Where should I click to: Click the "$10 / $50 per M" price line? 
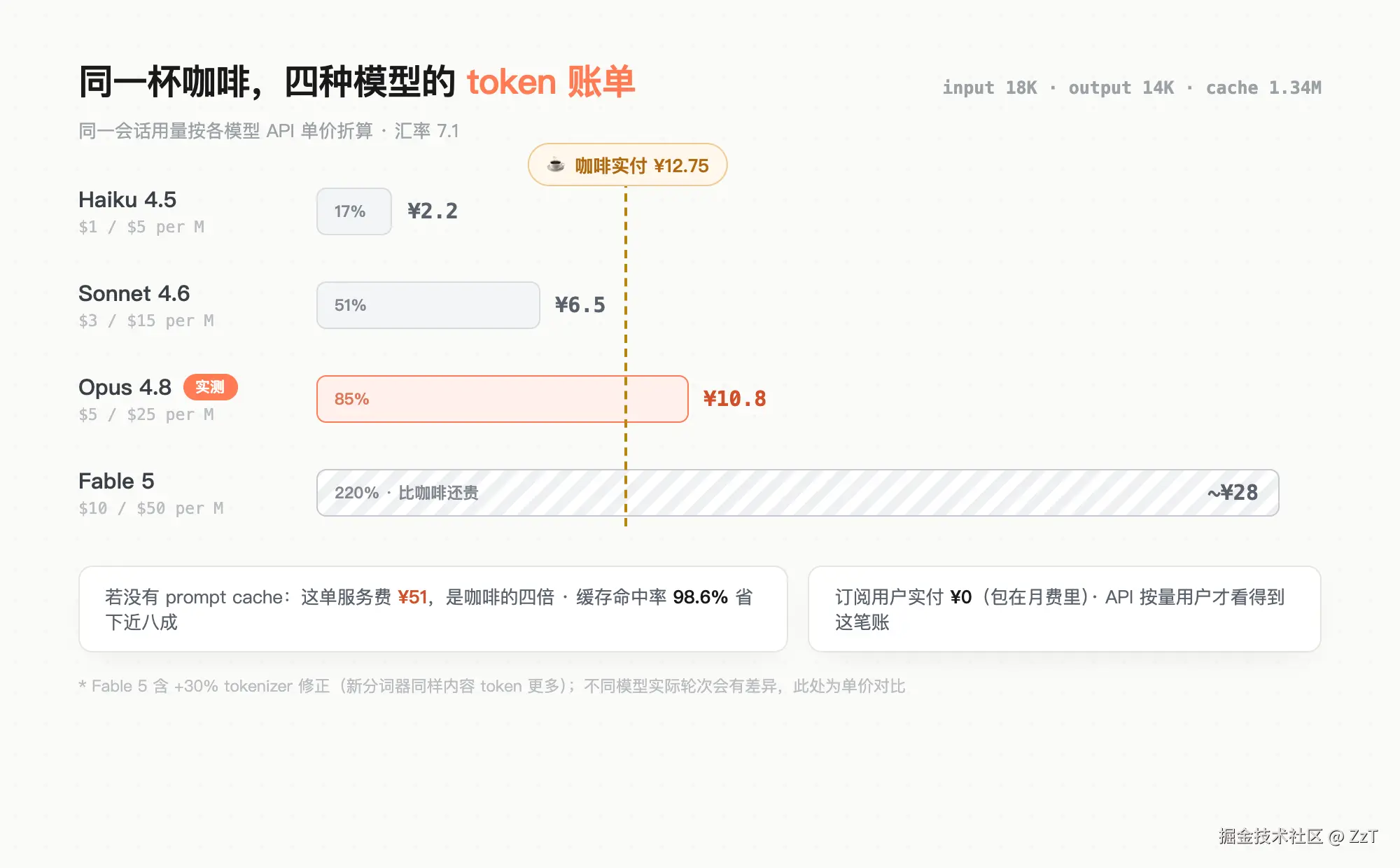[x=151, y=508]
